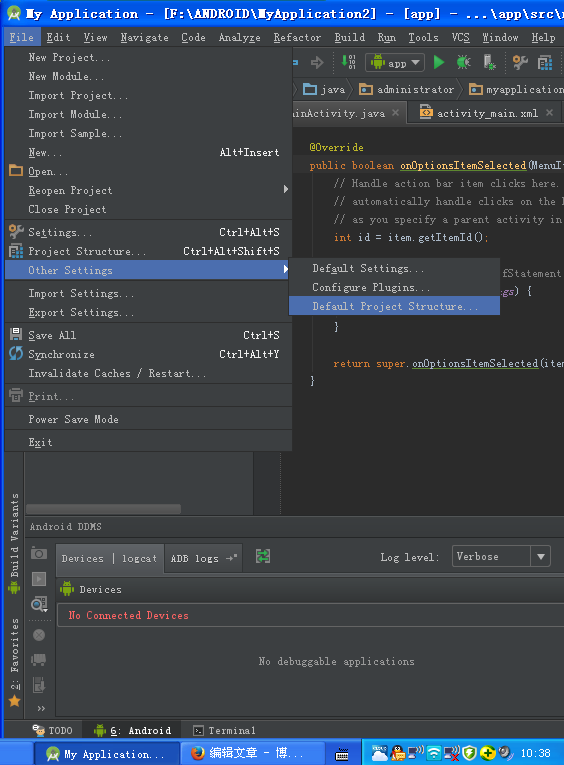564x765 pixels.
Task: Open the Refactor menu
Action: tap(297, 37)
